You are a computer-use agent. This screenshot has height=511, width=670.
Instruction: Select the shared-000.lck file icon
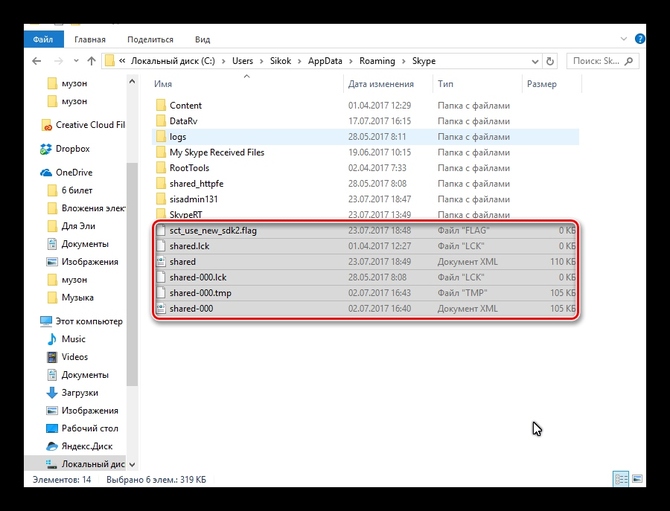(161, 277)
